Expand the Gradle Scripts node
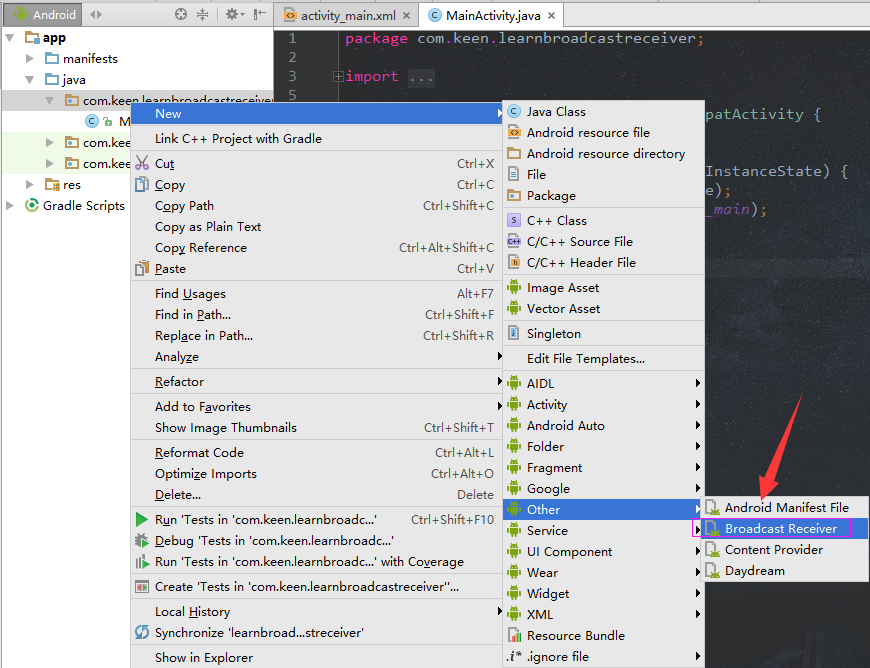Image resolution: width=870 pixels, height=668 pixels. pyautogui.click(x=10, y=205)
